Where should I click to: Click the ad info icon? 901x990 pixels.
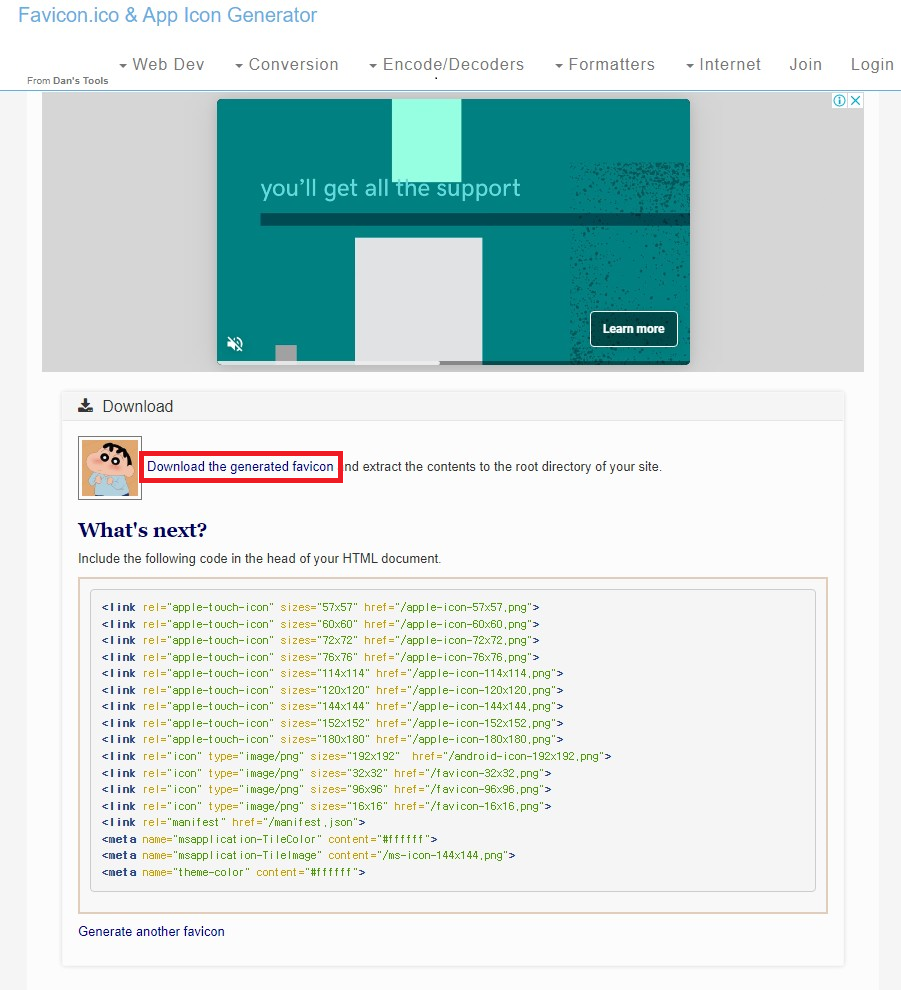pos(839,100)
